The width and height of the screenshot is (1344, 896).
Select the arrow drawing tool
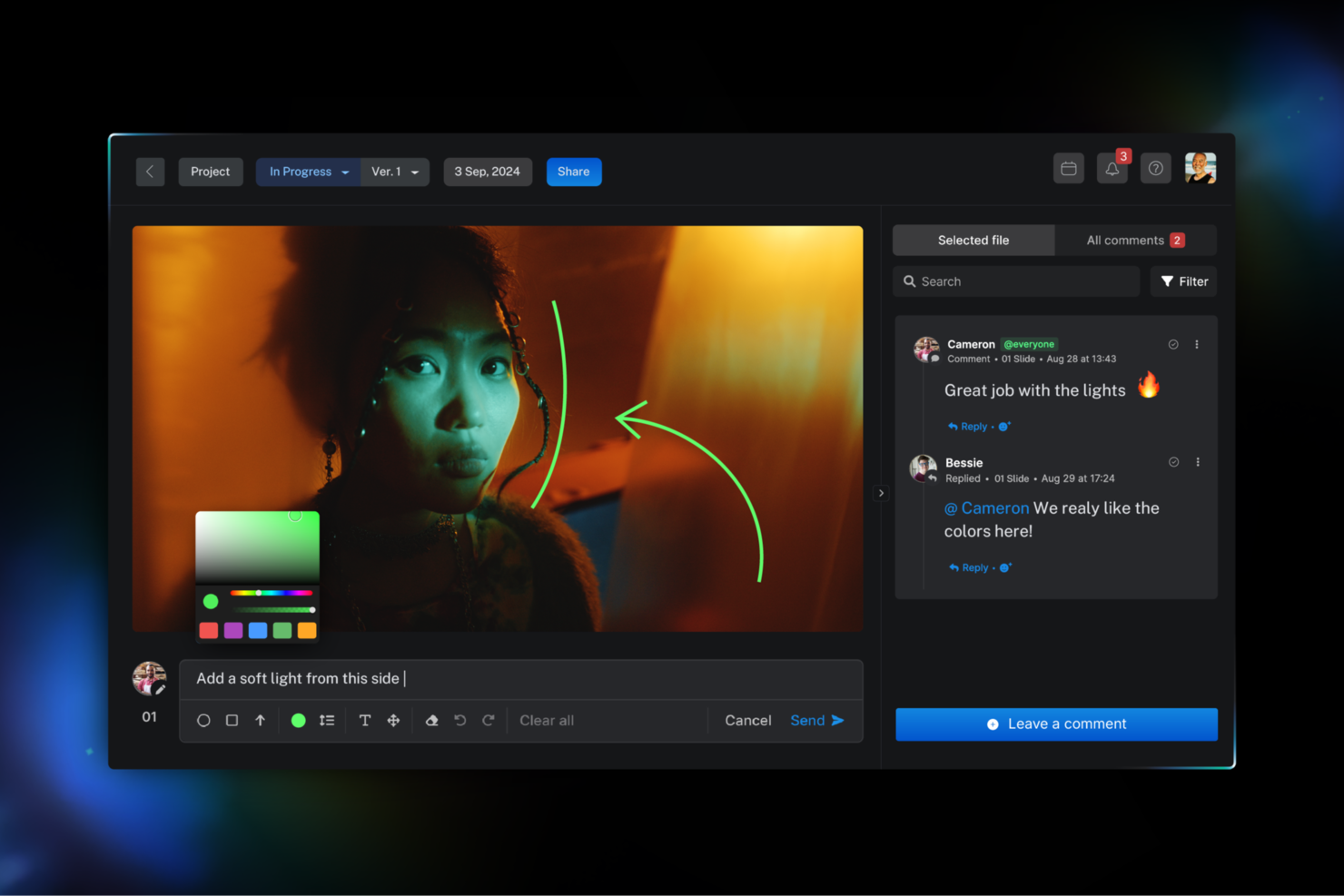(261, 720)
